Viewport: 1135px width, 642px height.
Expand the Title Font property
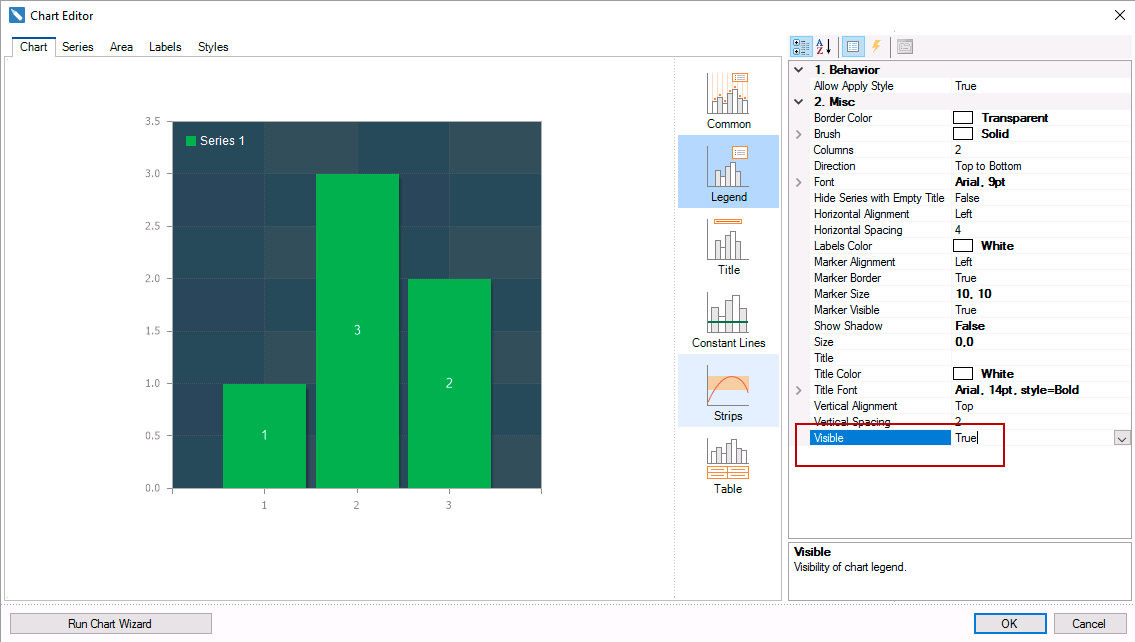(x=798, y=390)
